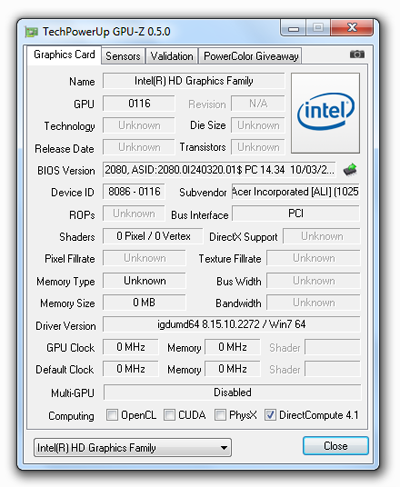This screenshot has width=400, height=487.
Task: Click the Device ID field 8086 - 0116
Action: coord(134,192)
